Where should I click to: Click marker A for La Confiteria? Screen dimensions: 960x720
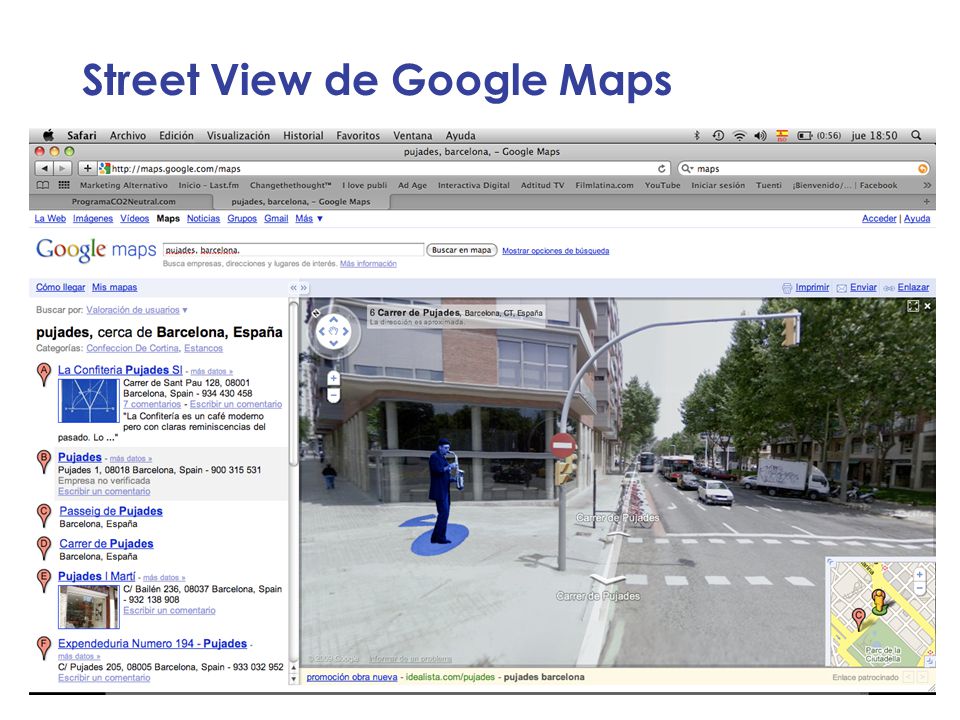click(43, 374)
